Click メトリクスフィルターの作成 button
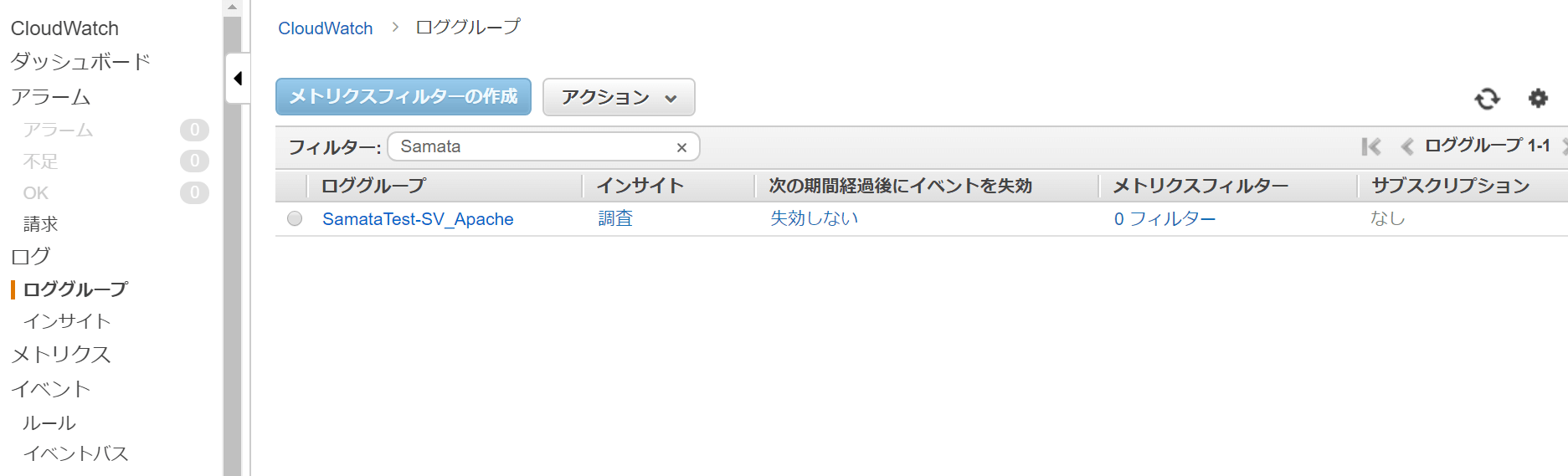This screenshot has width=1568, height=476. [403, 97]
